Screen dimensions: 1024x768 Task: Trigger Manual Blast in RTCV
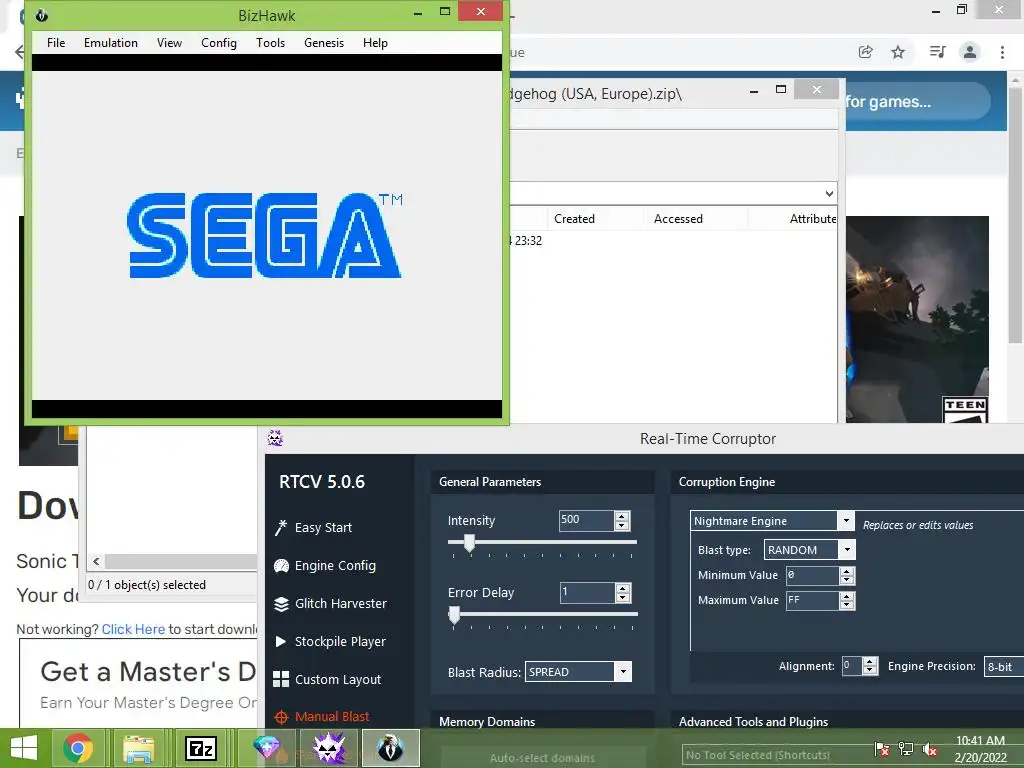pos(323,716)
